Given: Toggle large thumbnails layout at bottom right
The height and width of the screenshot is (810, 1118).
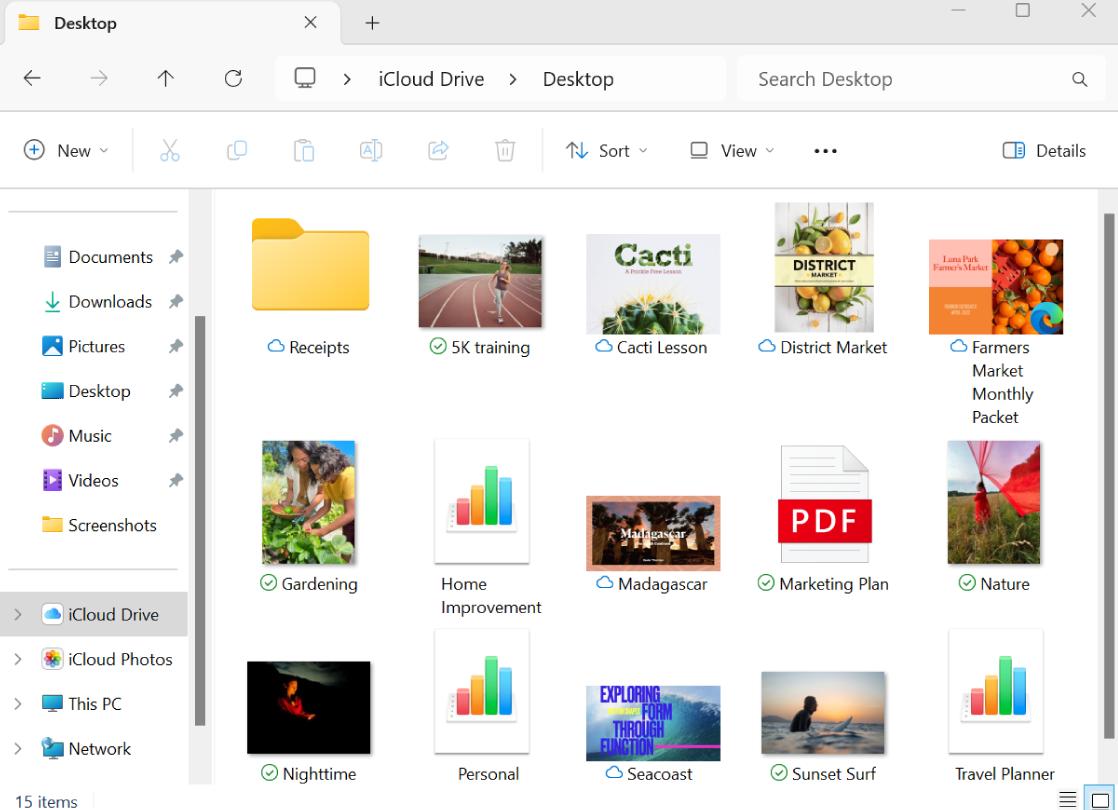Looking at the screenshot, I should 1094,800.
